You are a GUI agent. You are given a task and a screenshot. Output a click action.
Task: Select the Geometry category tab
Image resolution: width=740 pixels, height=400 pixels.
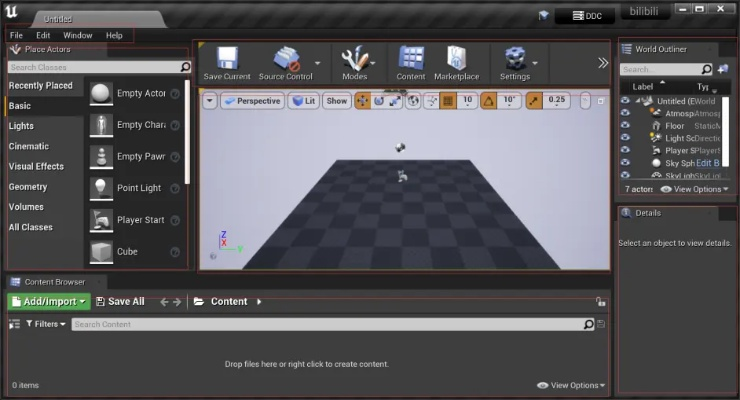[28, 187]
